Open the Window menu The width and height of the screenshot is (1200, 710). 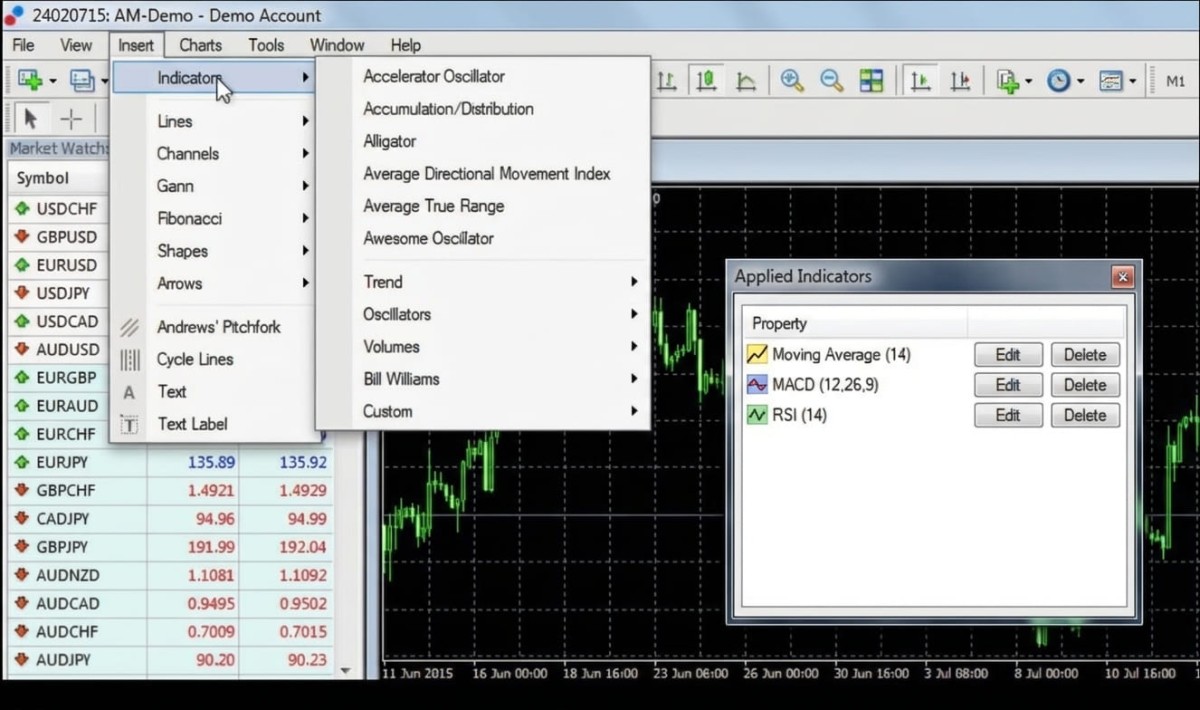[337, 45]
